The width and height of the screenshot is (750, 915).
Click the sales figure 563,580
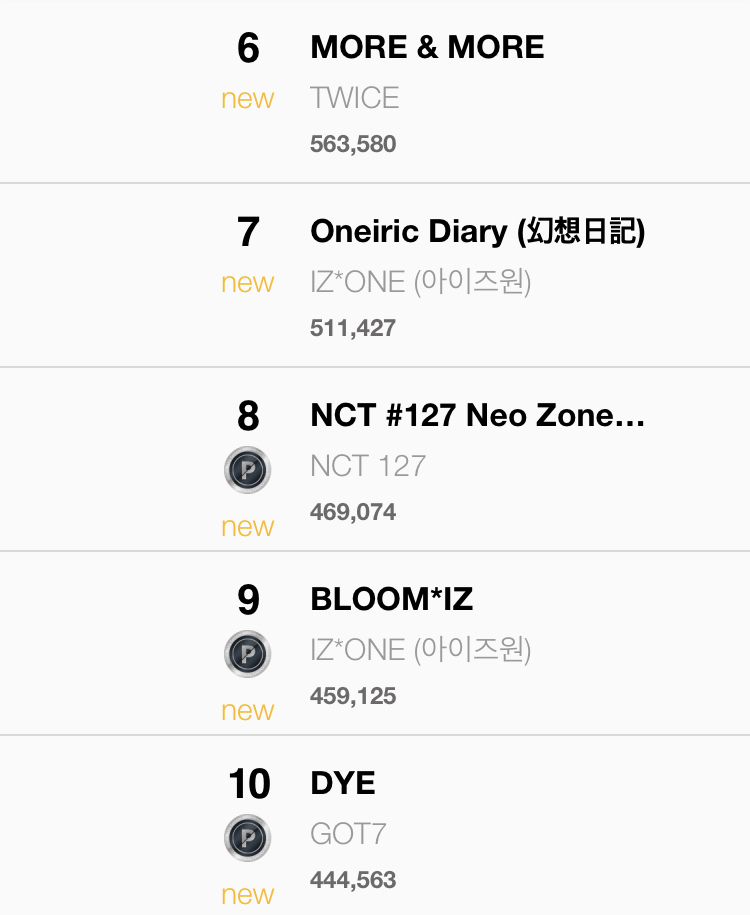[353, 144]
